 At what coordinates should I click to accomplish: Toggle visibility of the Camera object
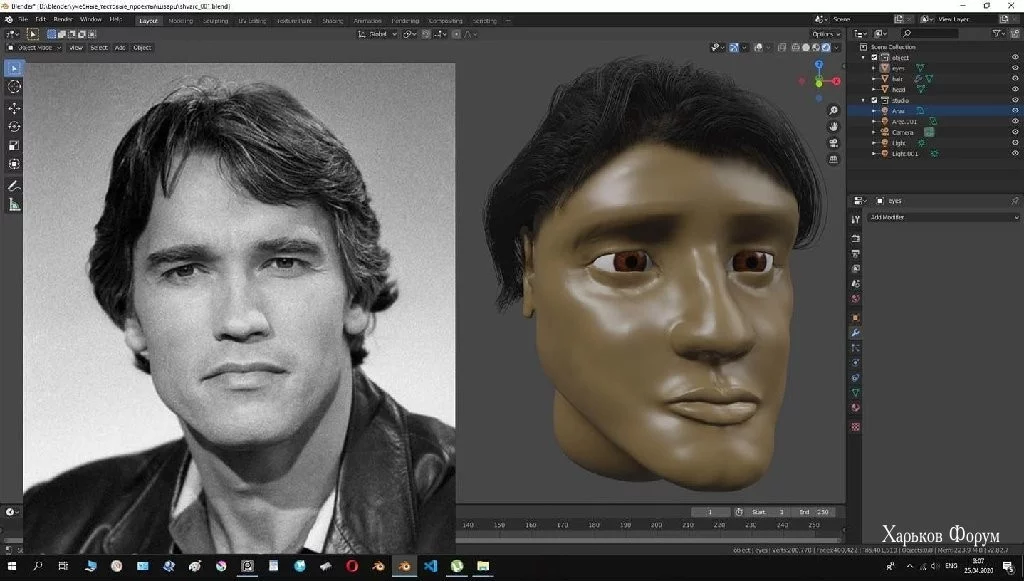point(1015,132)
